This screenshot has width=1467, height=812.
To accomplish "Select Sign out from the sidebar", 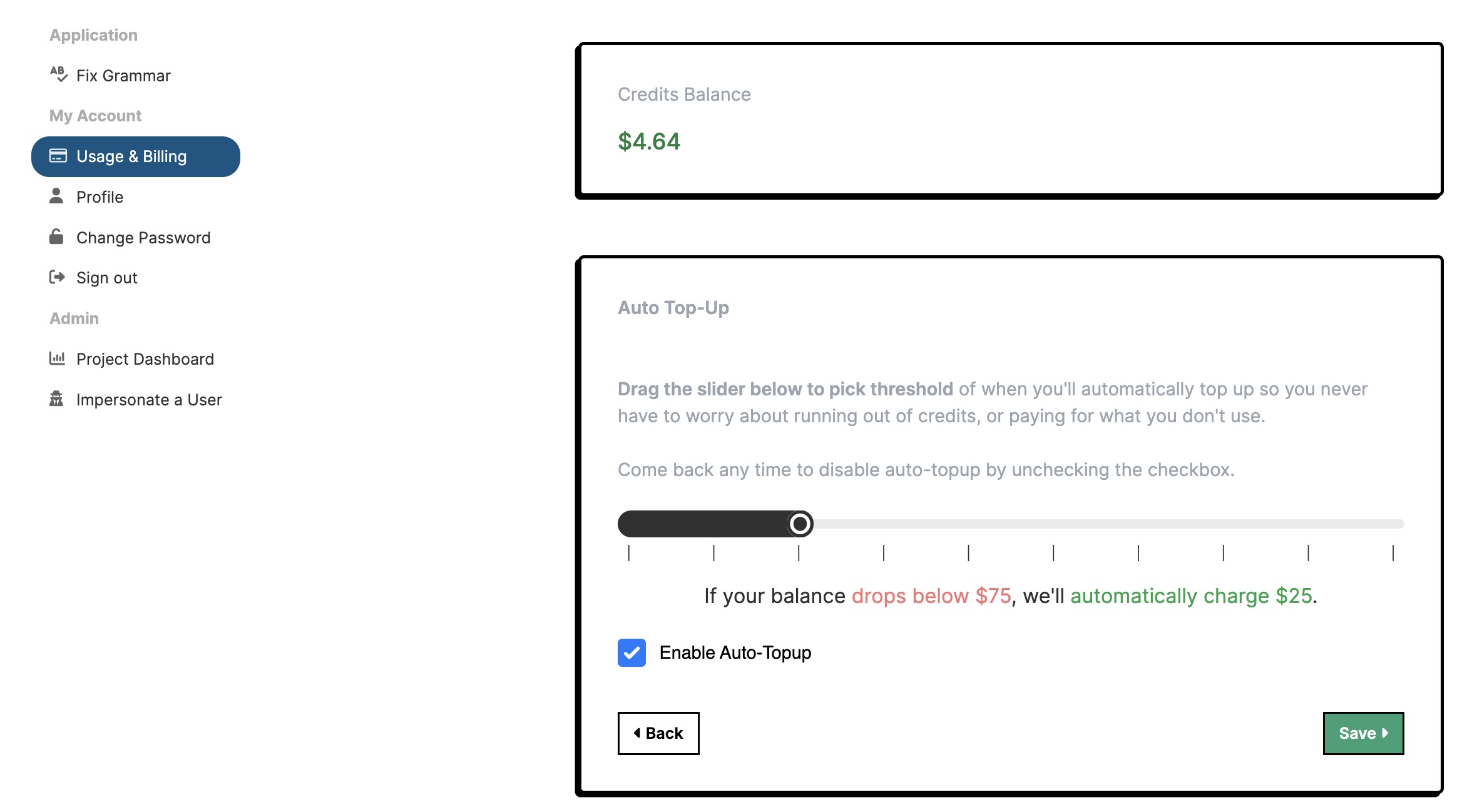I will (x=106, y=278).
